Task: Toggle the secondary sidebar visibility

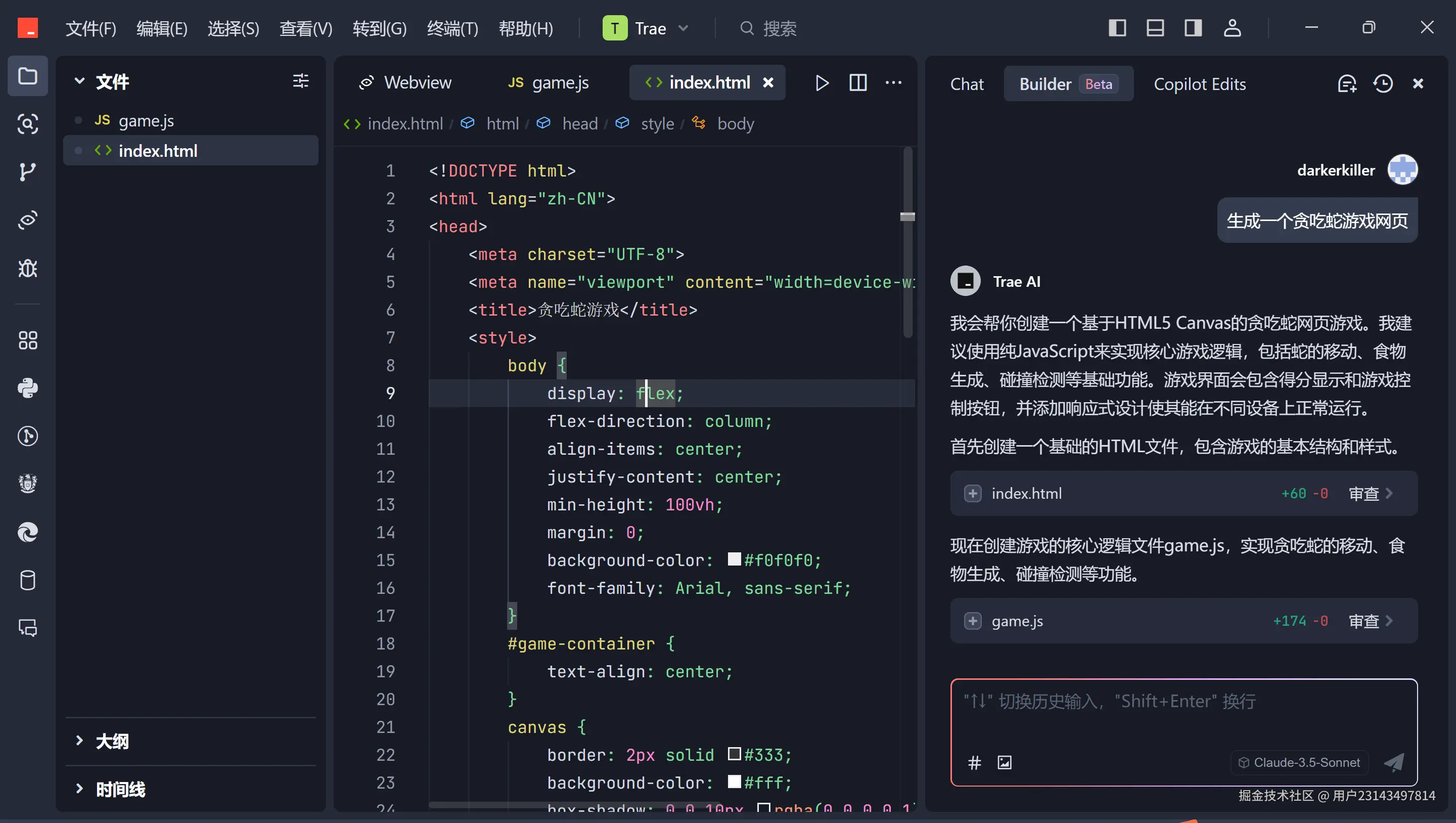Action: pos(1193,27)
